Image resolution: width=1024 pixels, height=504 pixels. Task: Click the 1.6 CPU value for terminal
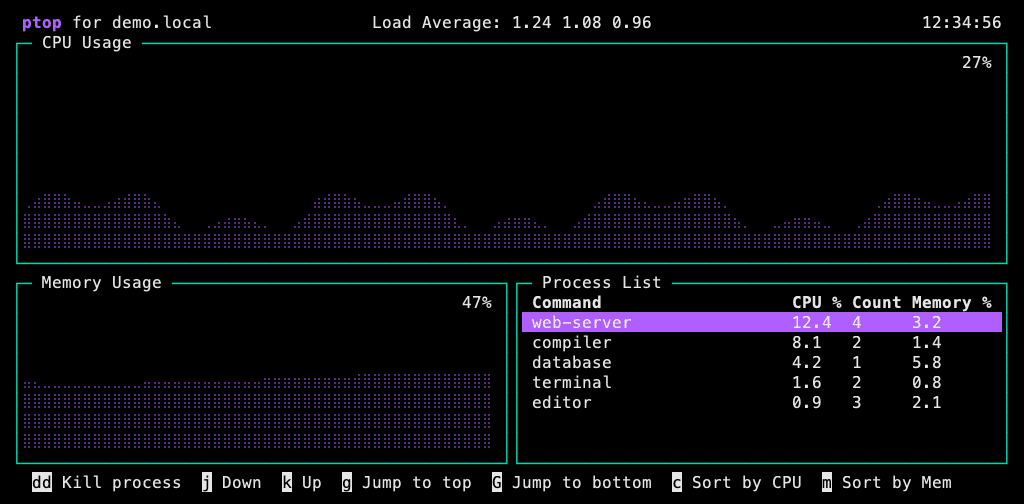(807, 382)
